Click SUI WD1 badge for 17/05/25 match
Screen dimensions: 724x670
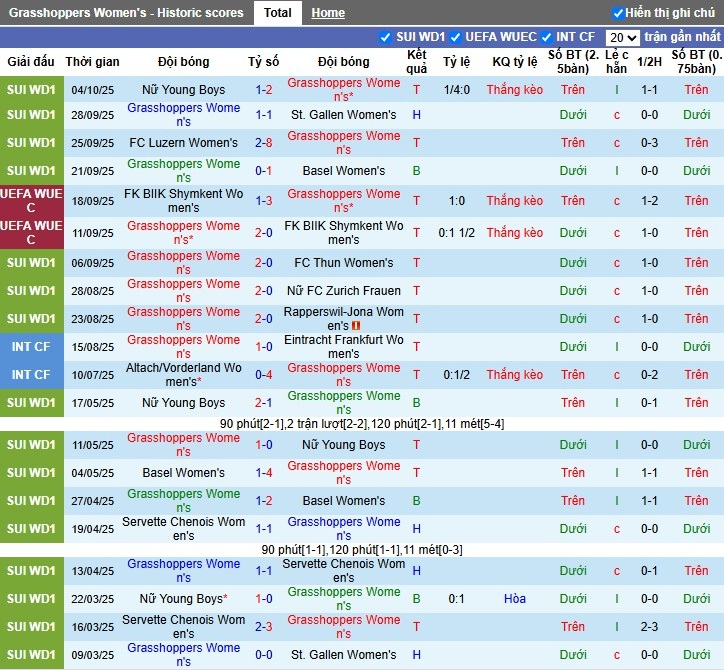(x=31, y=403)
